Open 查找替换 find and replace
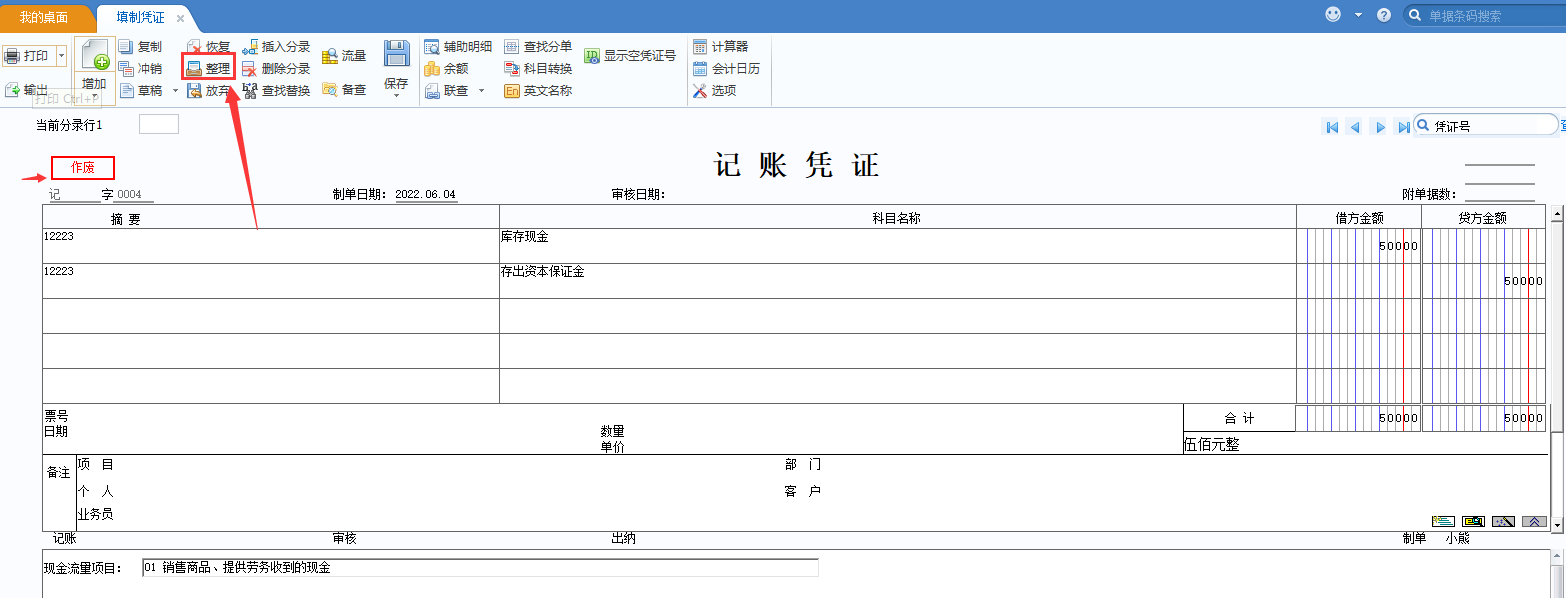This screenshot has width=1566, height=598. coord(250,91)
